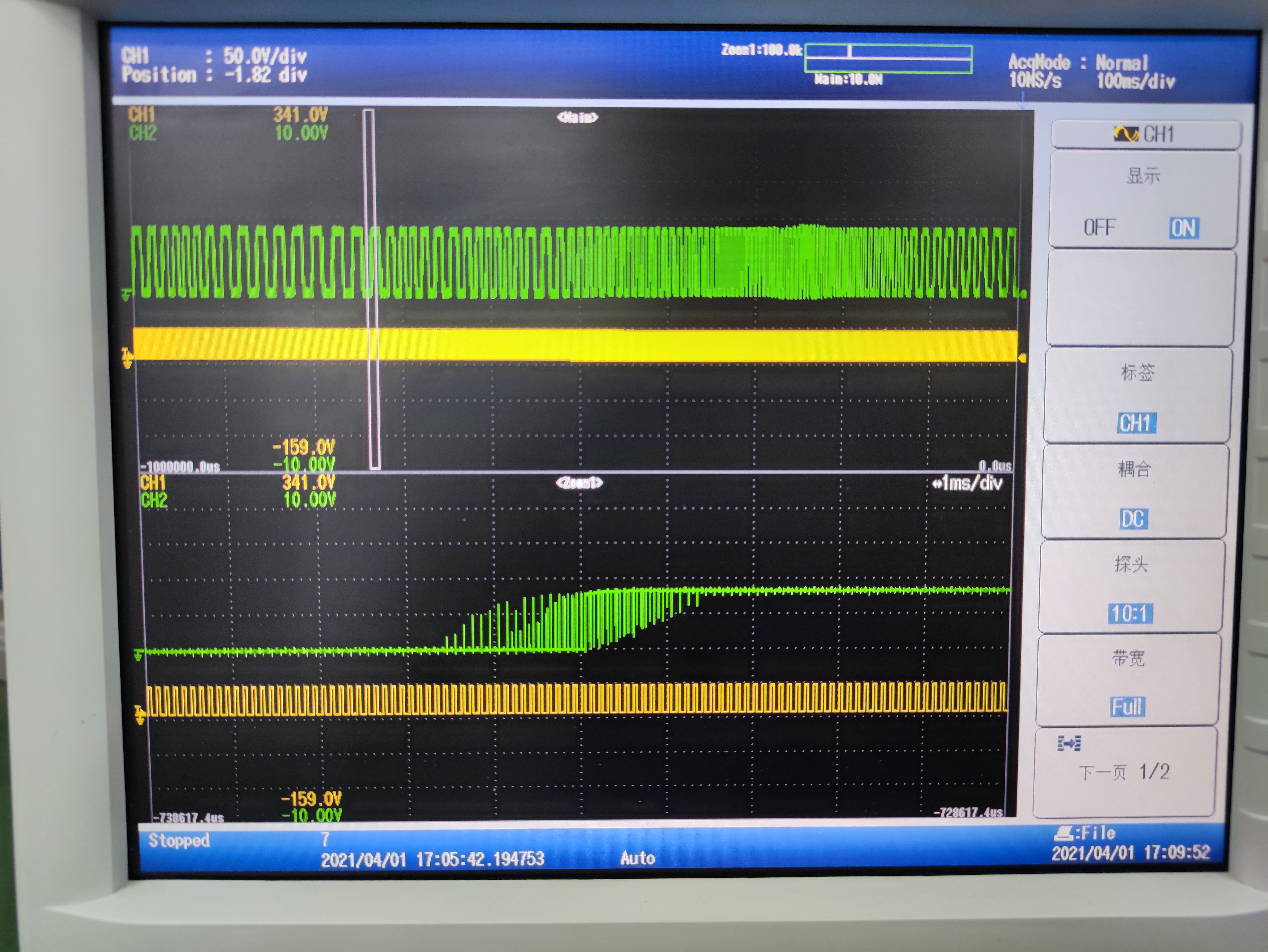Image resolution: width=1268 pixels, height=952 pixels.
Task: Select the Main window label
Action: tap(577, 118)
